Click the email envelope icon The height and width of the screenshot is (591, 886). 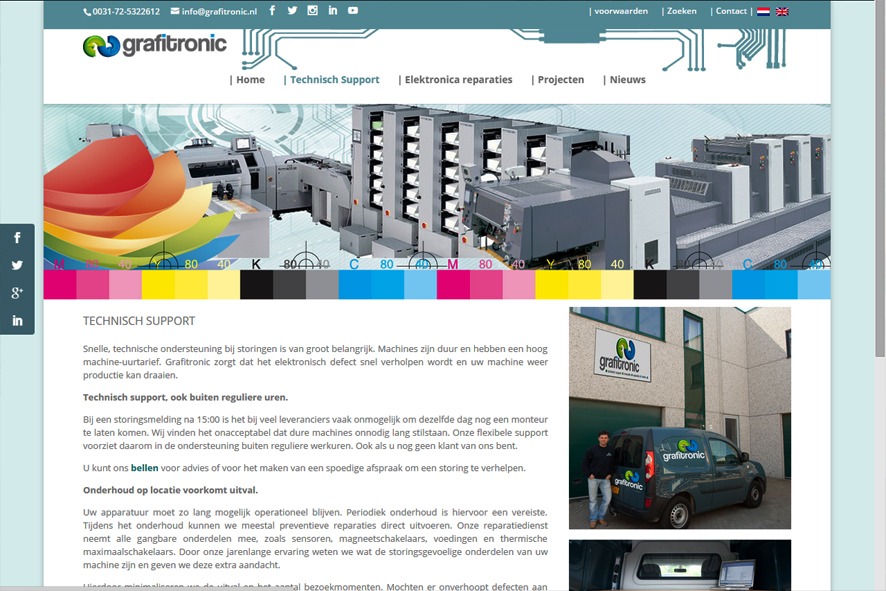coord(175,11)
